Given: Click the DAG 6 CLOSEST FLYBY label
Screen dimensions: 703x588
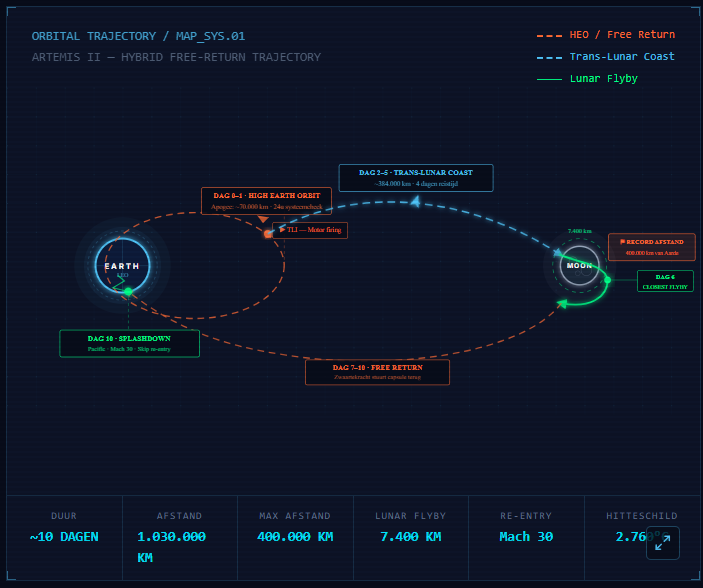Looking at the screenshot, I should pos(665,281).
